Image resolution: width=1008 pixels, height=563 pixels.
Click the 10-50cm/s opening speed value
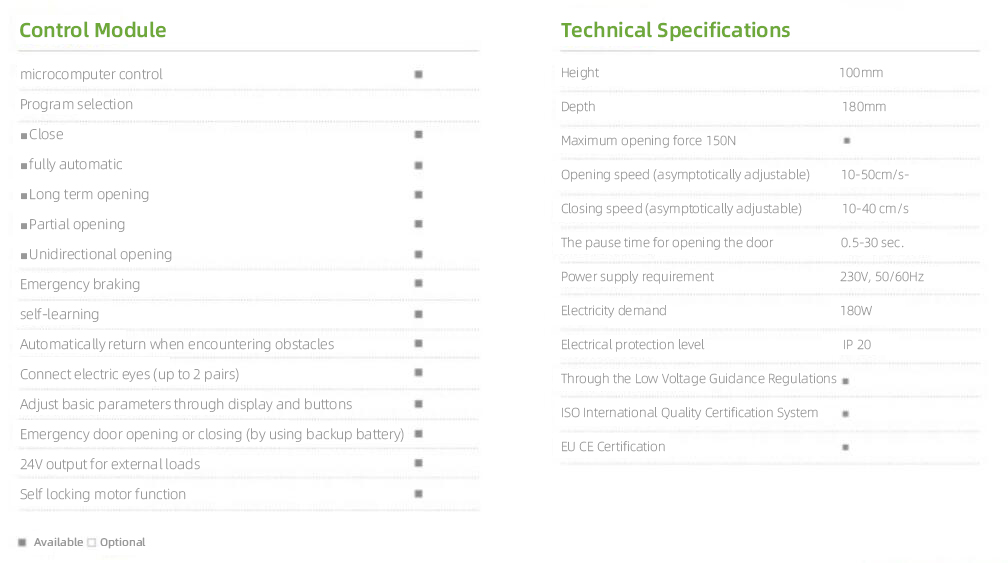(875, 175)
